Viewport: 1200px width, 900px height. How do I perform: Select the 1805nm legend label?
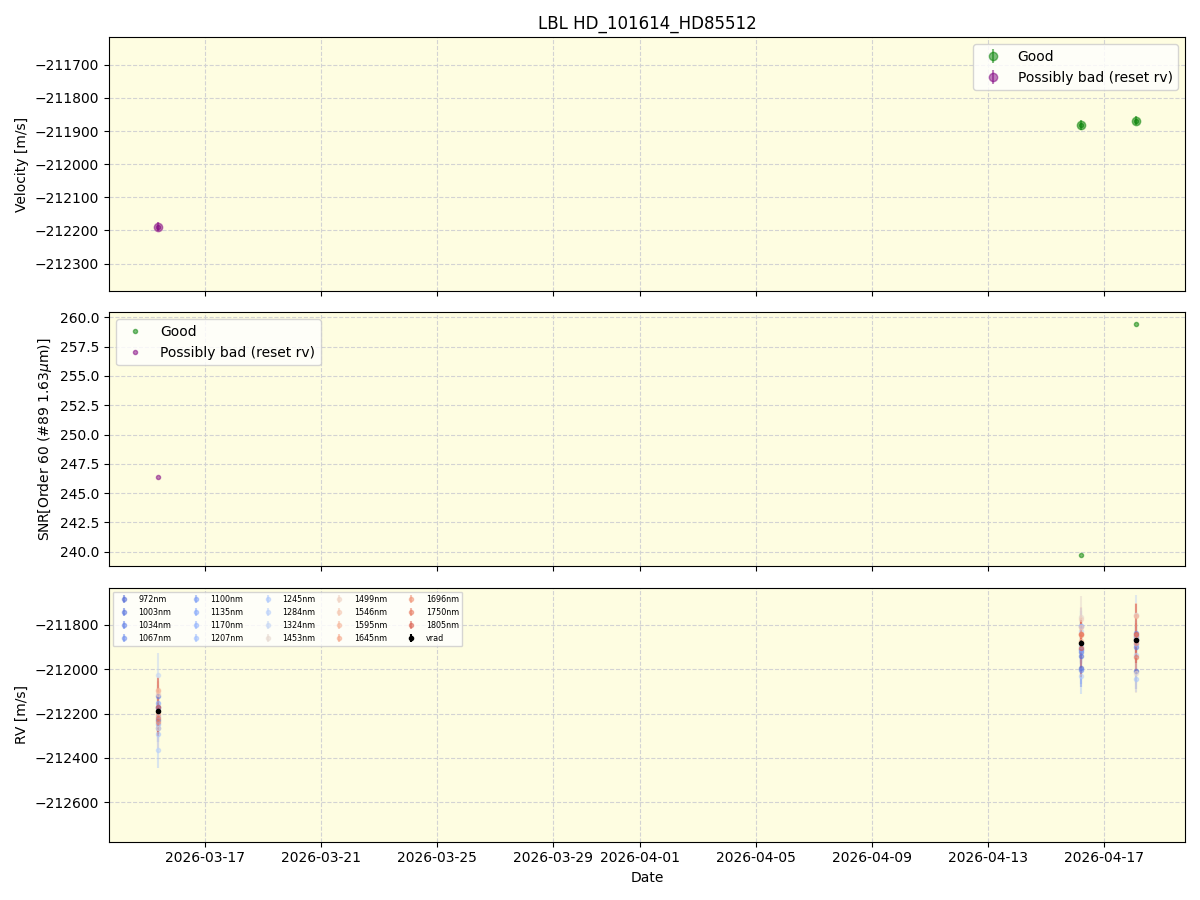click(x=443, y=625)
